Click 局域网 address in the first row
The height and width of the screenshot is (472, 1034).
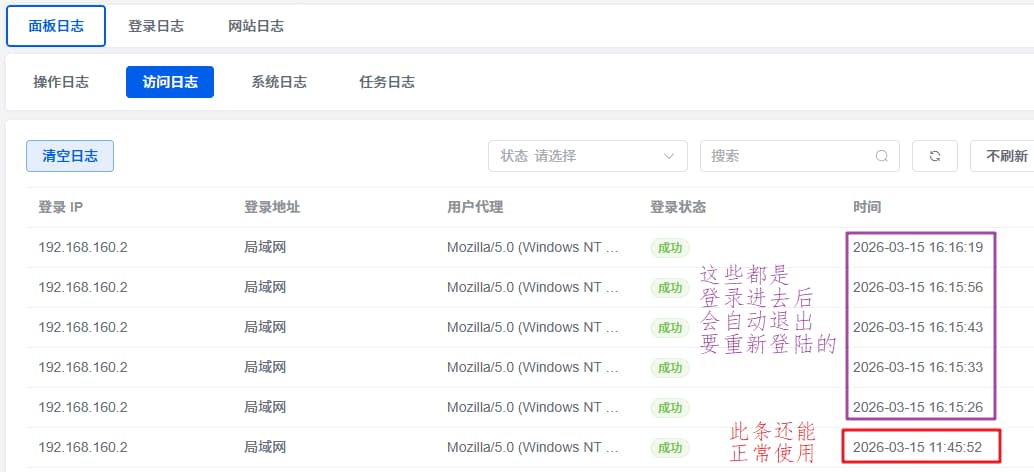(265, 247)
